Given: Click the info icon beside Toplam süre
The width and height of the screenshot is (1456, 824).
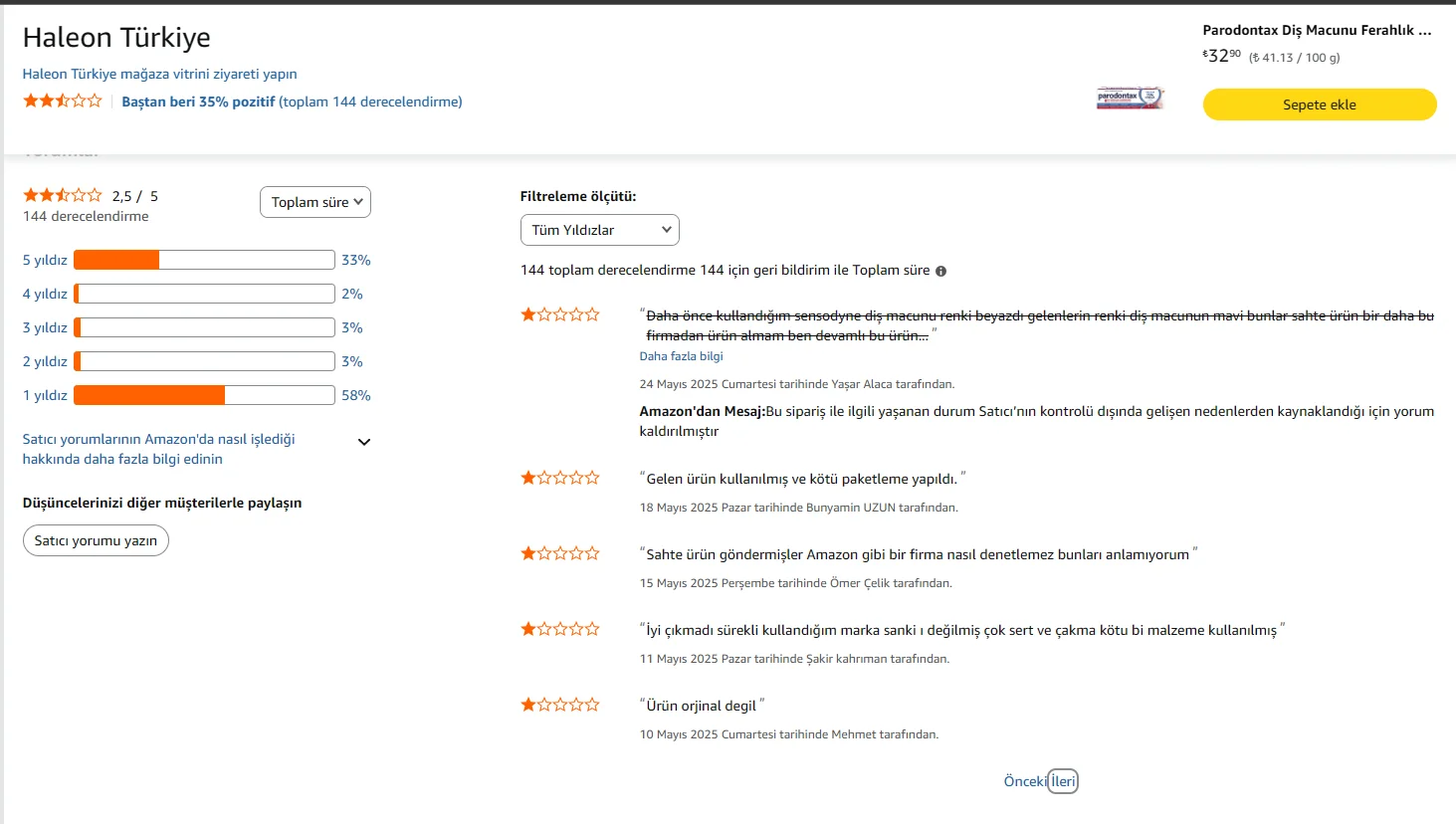Looking at the screenshot, I should pos(940,271).
